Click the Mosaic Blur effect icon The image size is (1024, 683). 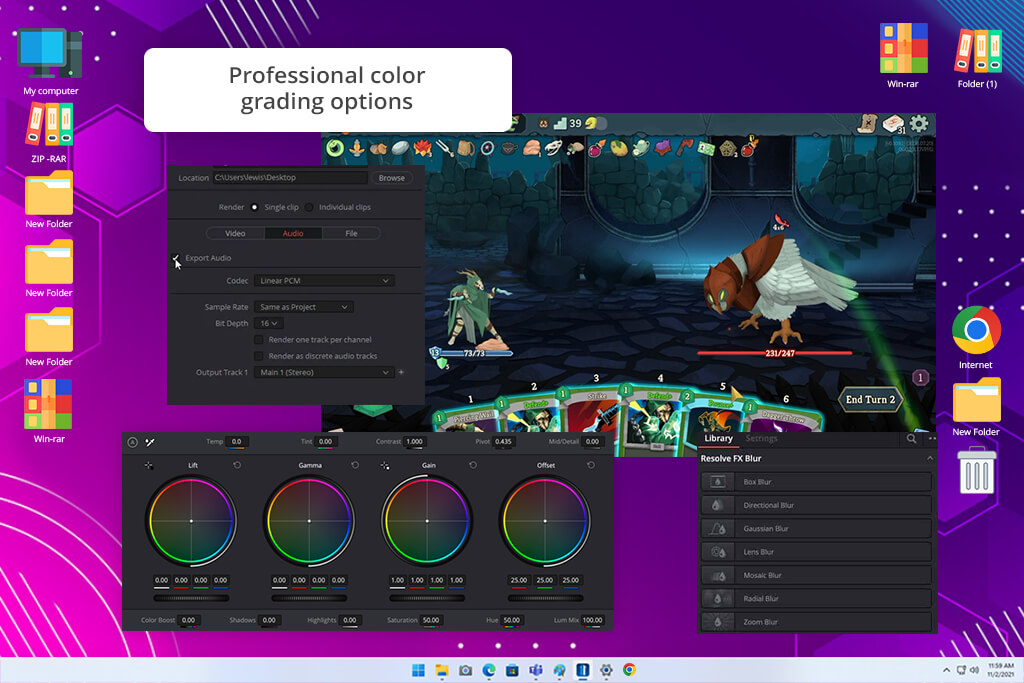coord(718,575)
